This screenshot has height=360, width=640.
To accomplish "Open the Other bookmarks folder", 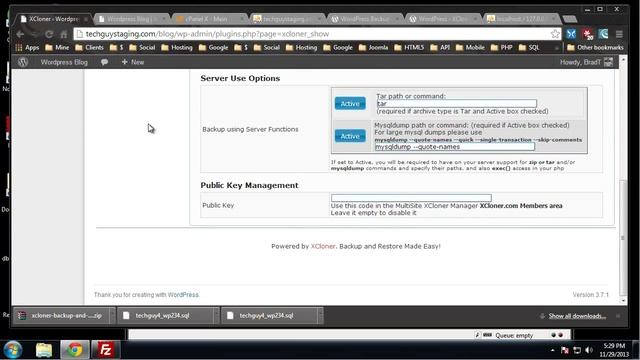I will [x=595, y=48].
